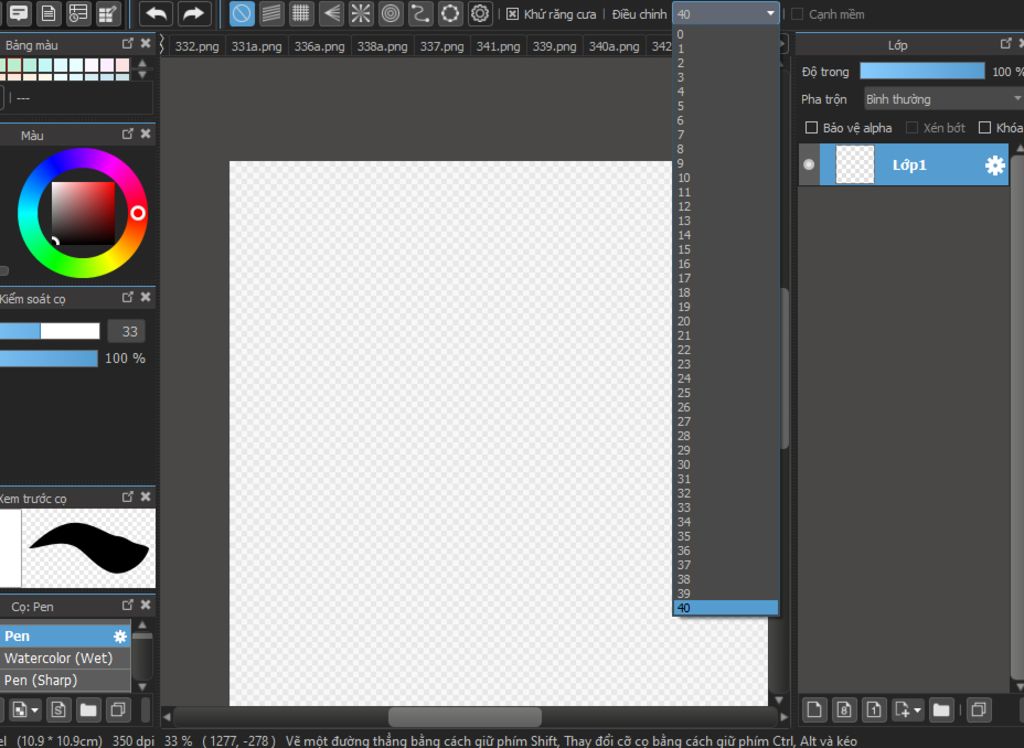Choose 40 in the correction list
The image size is (1024, 748).
click(726, 608)
